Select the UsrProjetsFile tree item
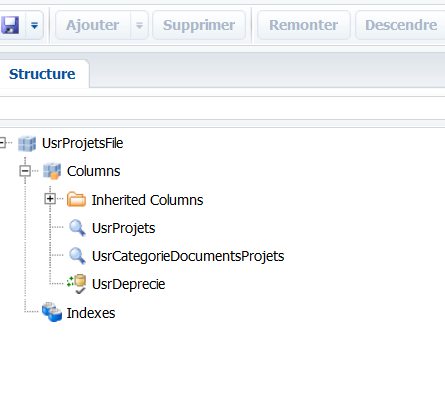 tap(82, 143)
